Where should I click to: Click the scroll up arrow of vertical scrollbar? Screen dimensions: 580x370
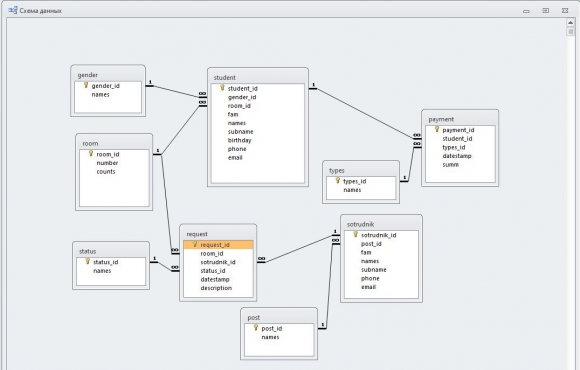point(570,23)
